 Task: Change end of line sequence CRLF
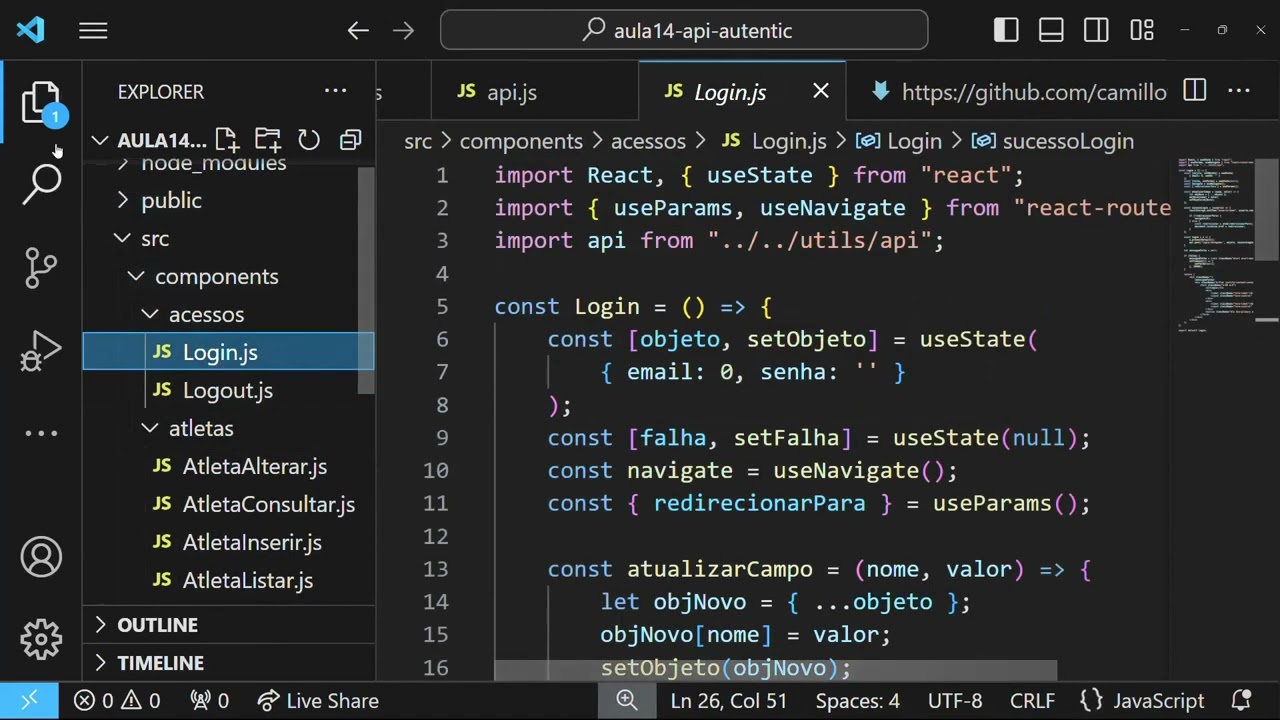point(1033,701)
